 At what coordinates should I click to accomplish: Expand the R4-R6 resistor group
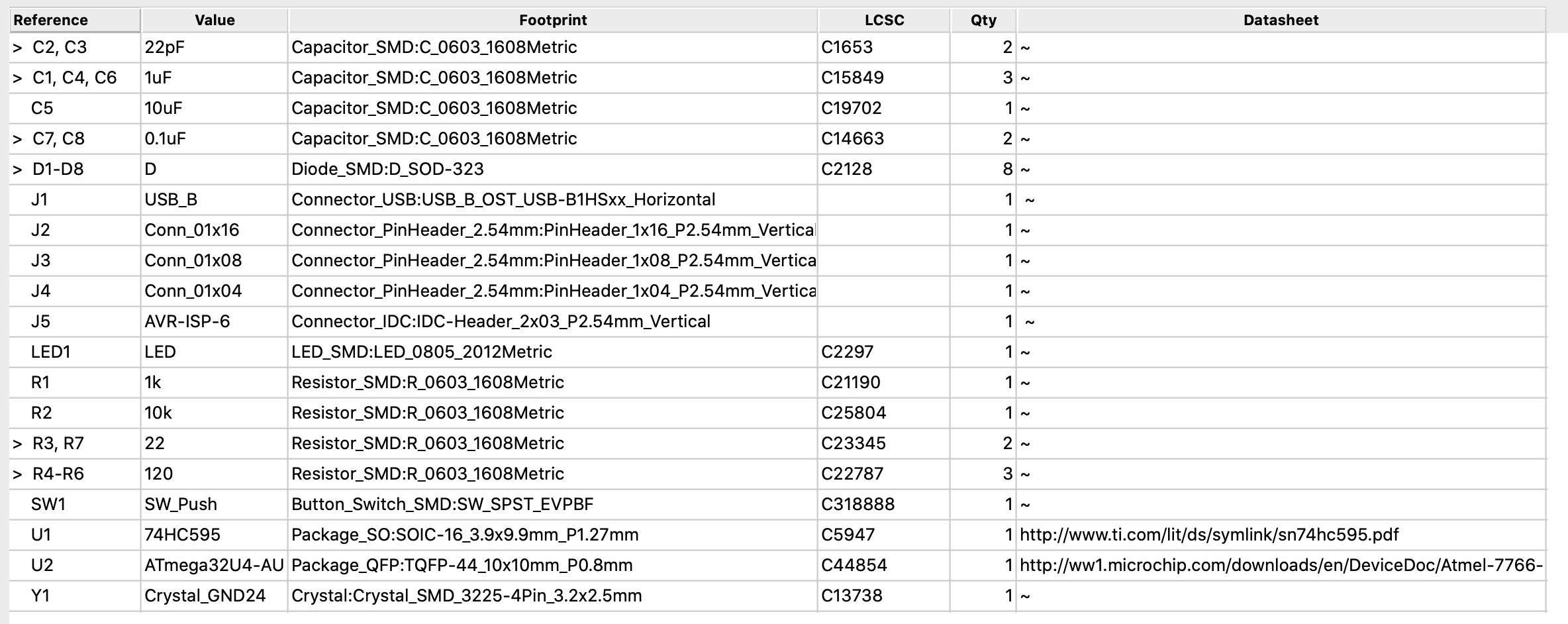(x=17, y=474)
